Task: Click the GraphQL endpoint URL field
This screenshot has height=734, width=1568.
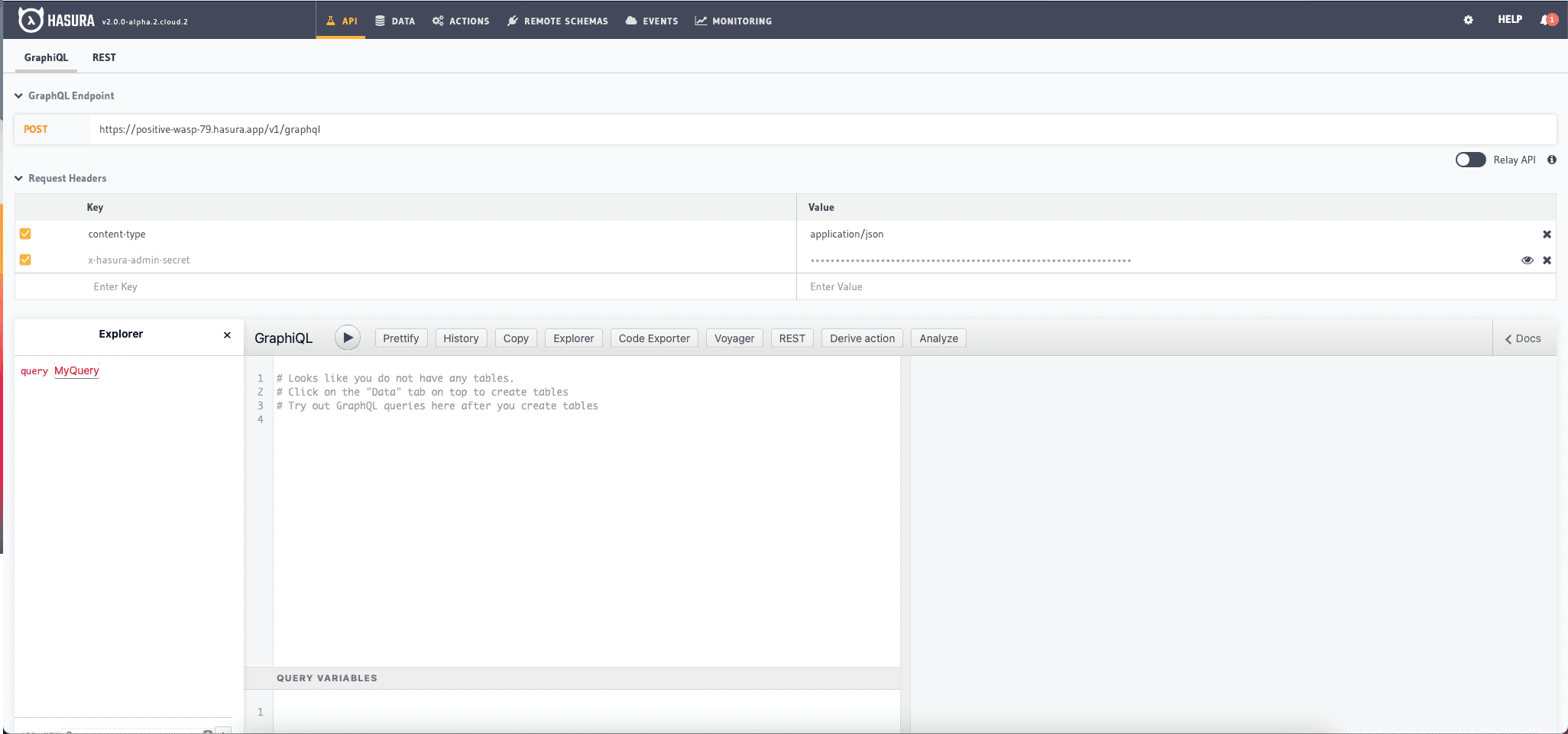Action: [x=822, y=129]
